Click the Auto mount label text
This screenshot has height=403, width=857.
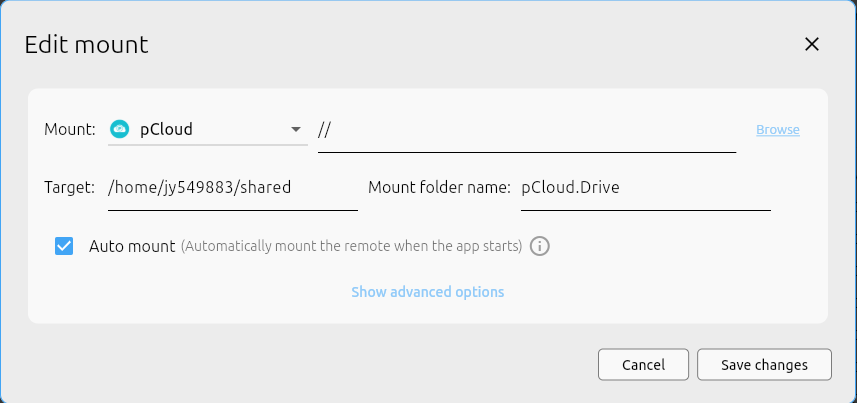click(x=132, y=246)
